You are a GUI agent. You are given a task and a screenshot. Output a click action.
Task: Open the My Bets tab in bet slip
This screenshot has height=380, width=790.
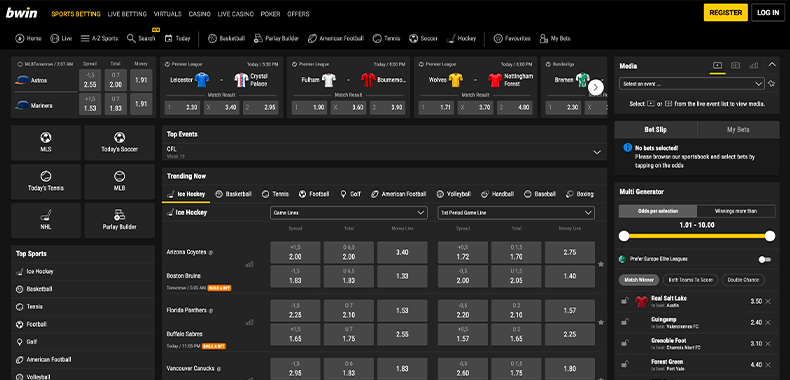pos(738,130)
